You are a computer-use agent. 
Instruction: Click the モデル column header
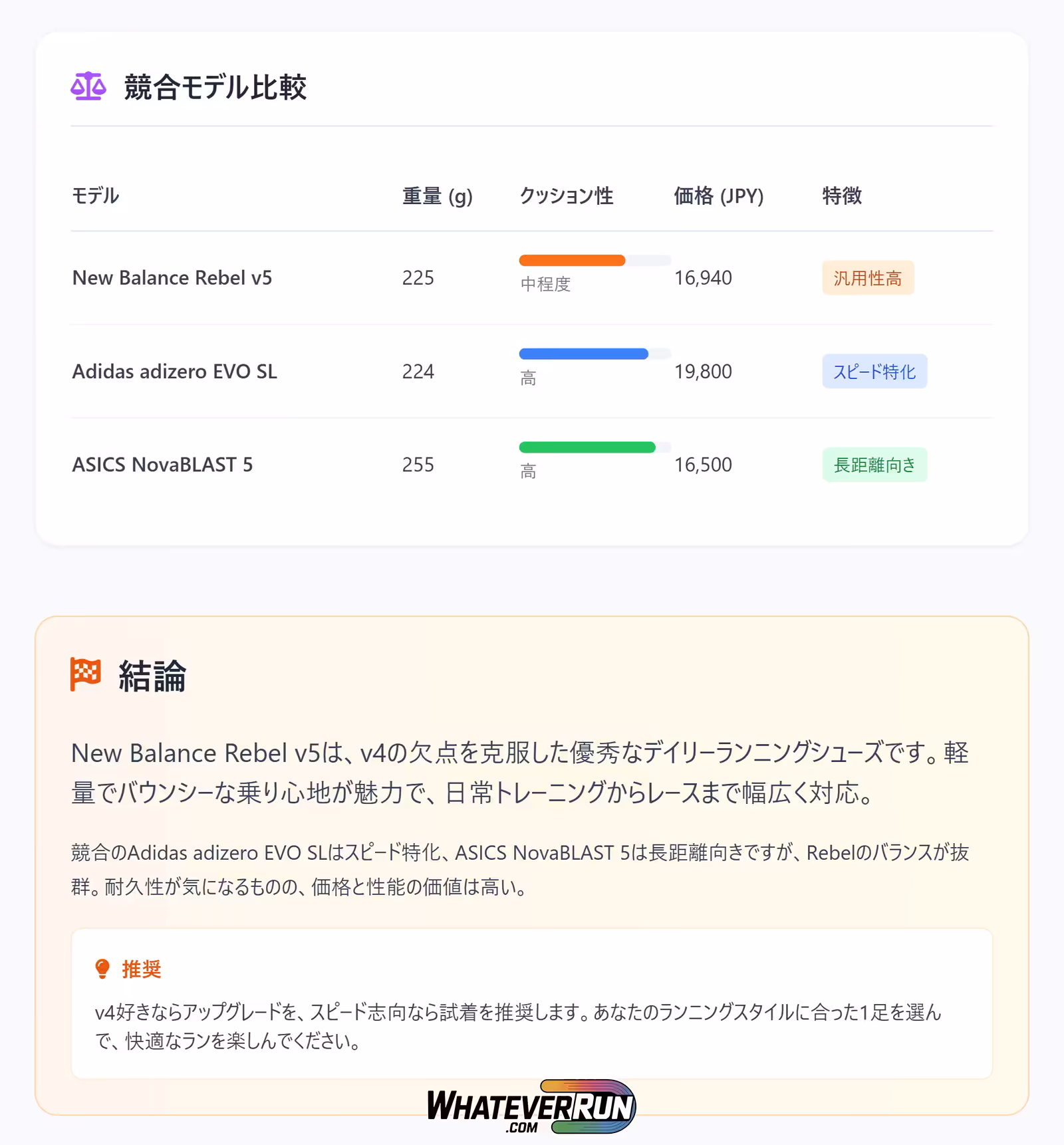[x=96, y=196]
